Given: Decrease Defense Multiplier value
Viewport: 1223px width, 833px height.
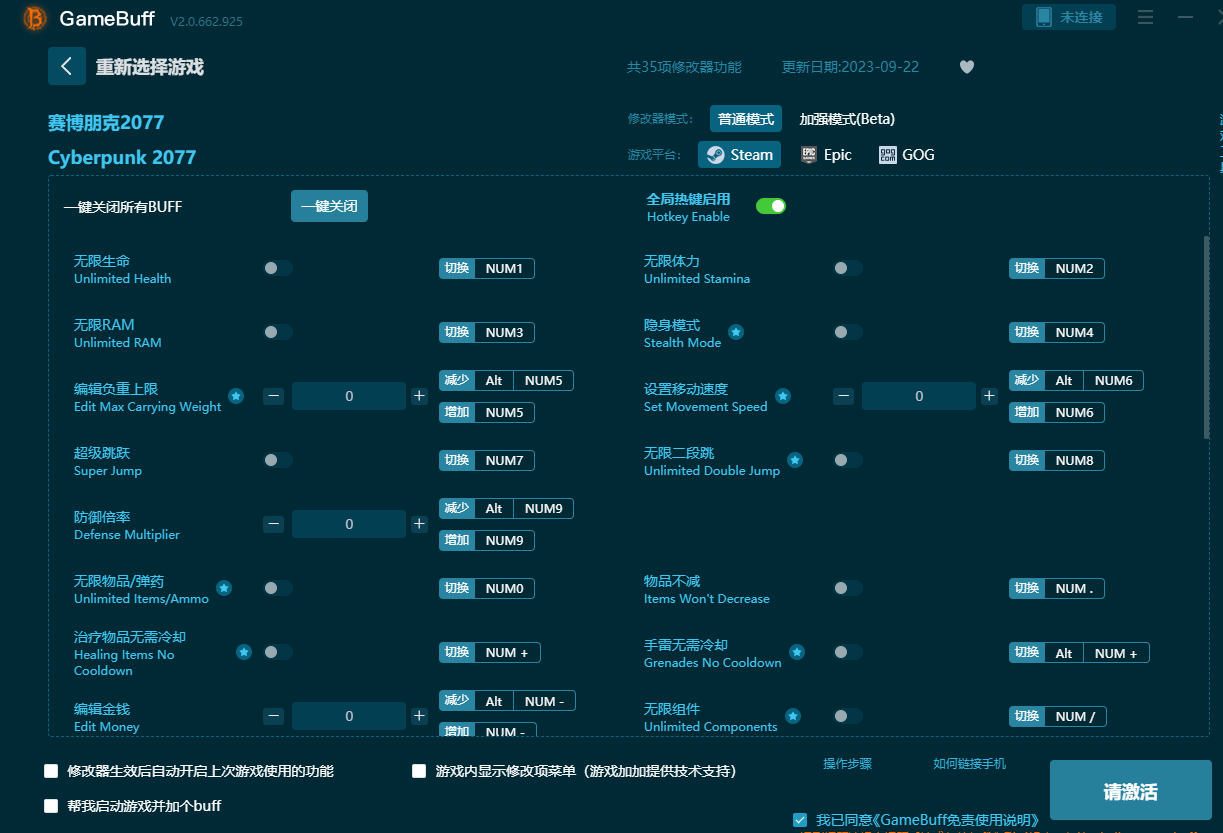Looking at the screenshot, I should [x=274, y=524].
